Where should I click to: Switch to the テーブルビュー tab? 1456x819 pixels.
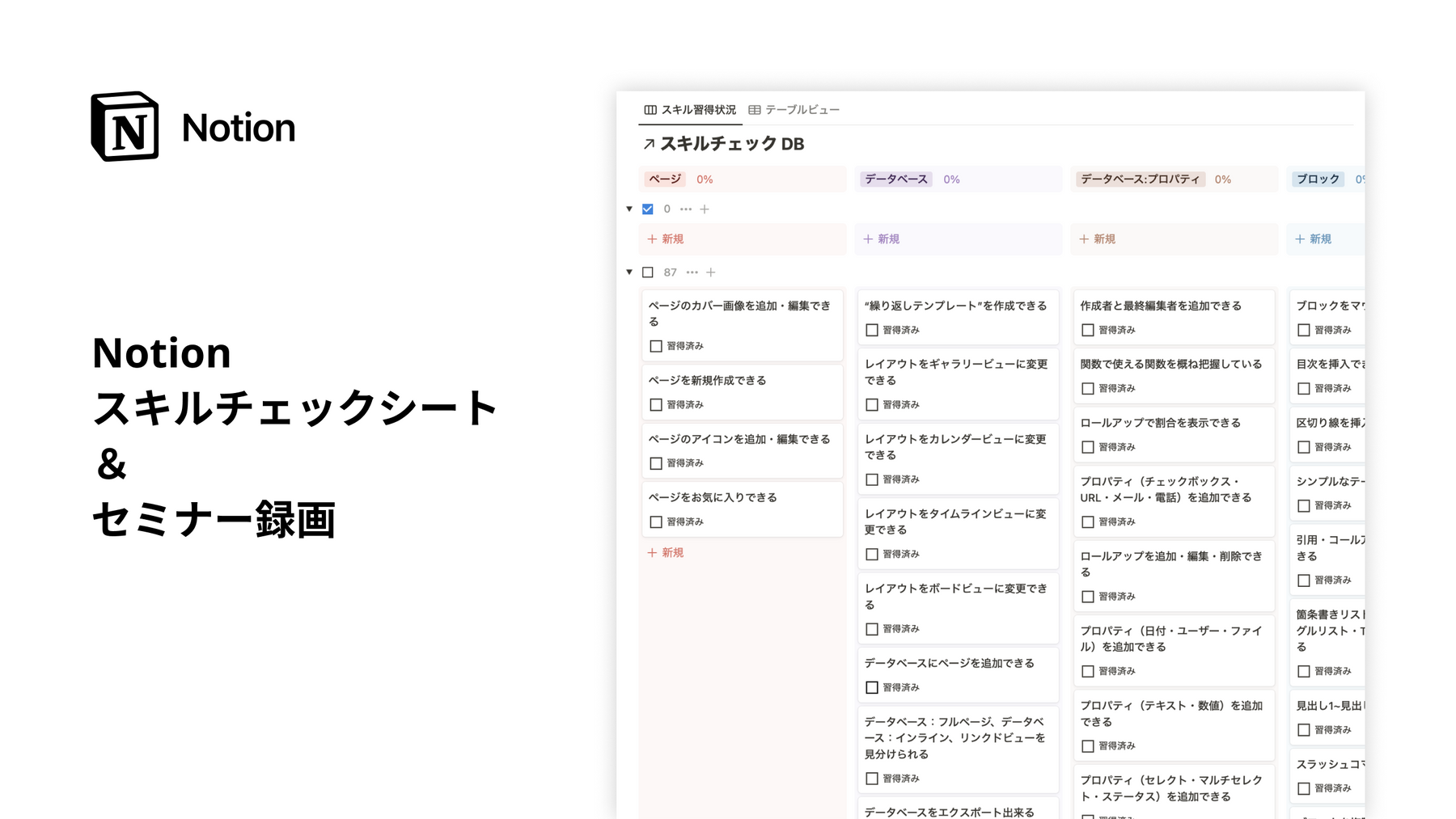(x=794, y=110)
